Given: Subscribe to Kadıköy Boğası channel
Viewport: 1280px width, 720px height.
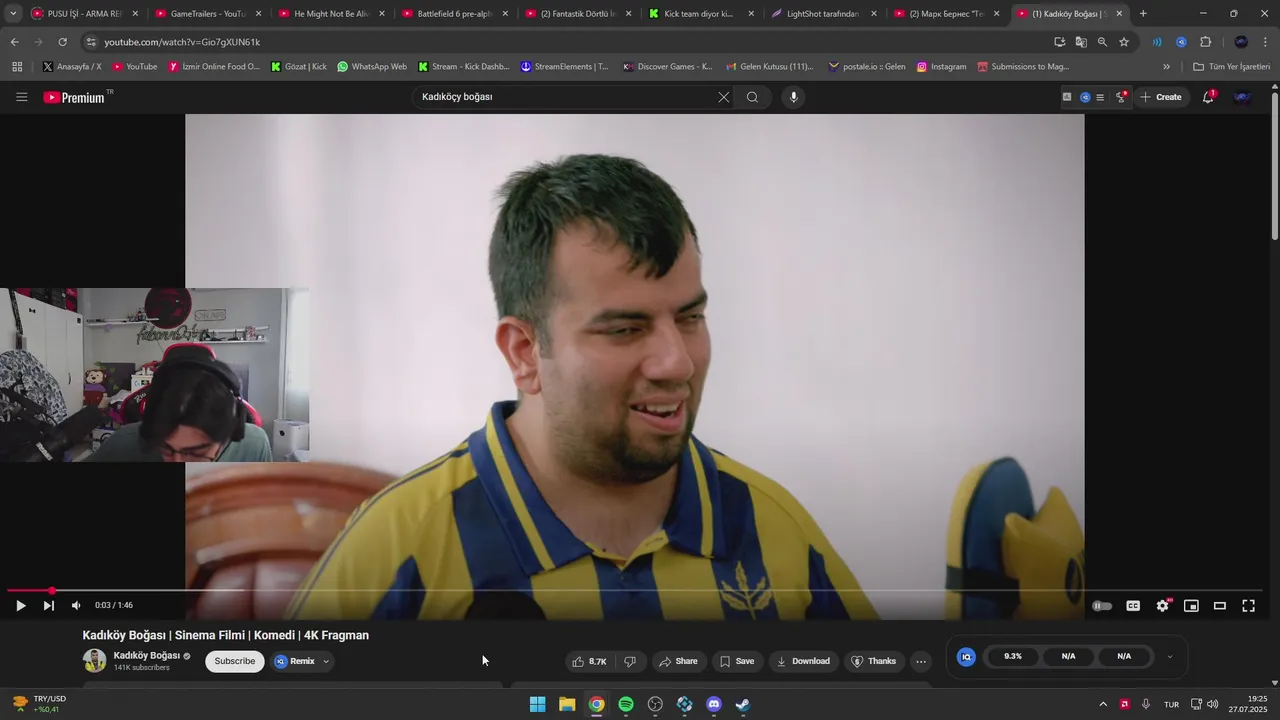Looking at the screenshot, I should click(235, 661).
